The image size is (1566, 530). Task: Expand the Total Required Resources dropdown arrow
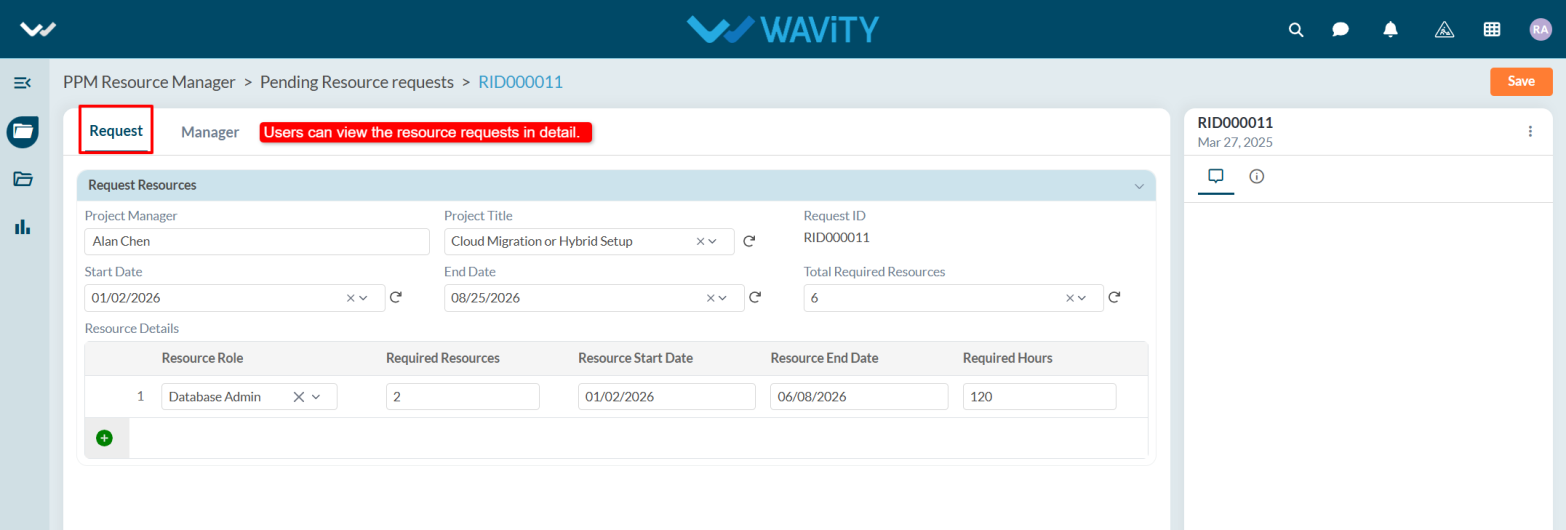point(1082,298)
